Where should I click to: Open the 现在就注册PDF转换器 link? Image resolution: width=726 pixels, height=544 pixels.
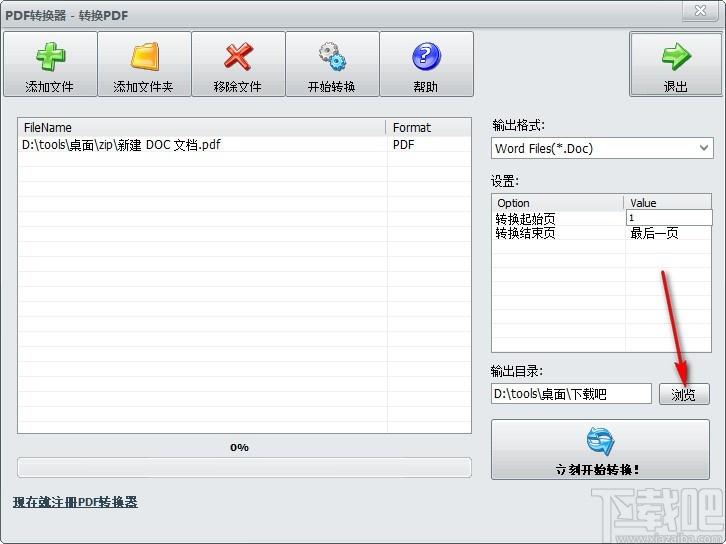click(75, 502)
